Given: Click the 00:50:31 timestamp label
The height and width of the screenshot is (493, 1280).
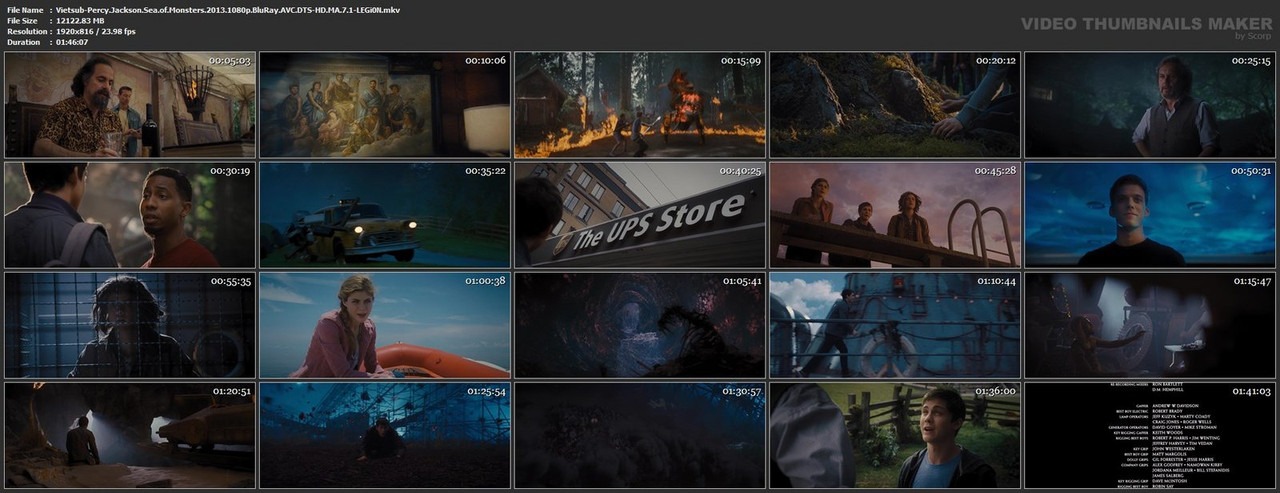Looking at the screenshot, I should (1249, 171).
